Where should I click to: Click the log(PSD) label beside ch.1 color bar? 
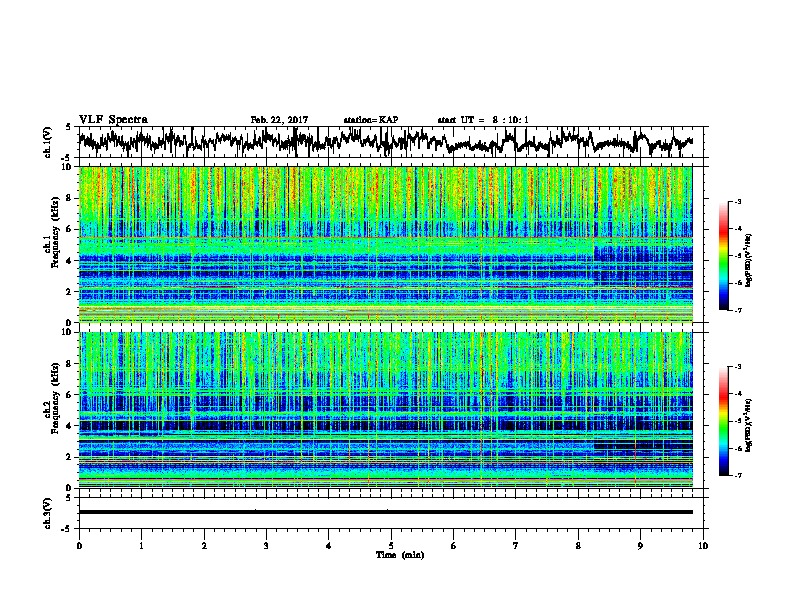[x=749, y=260]
